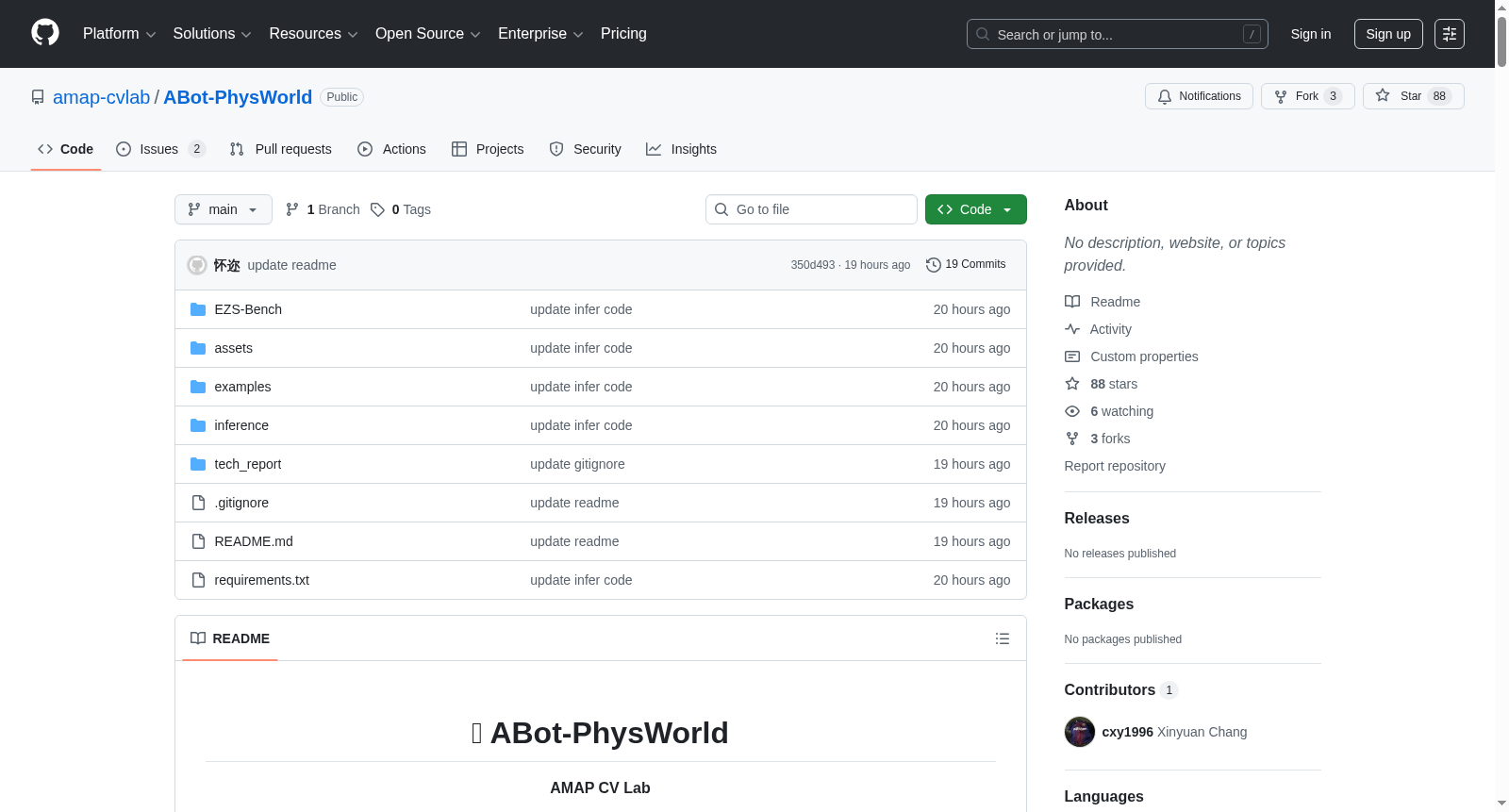Click the branch icon beside 1 Branch

click(x=292, y=209)
